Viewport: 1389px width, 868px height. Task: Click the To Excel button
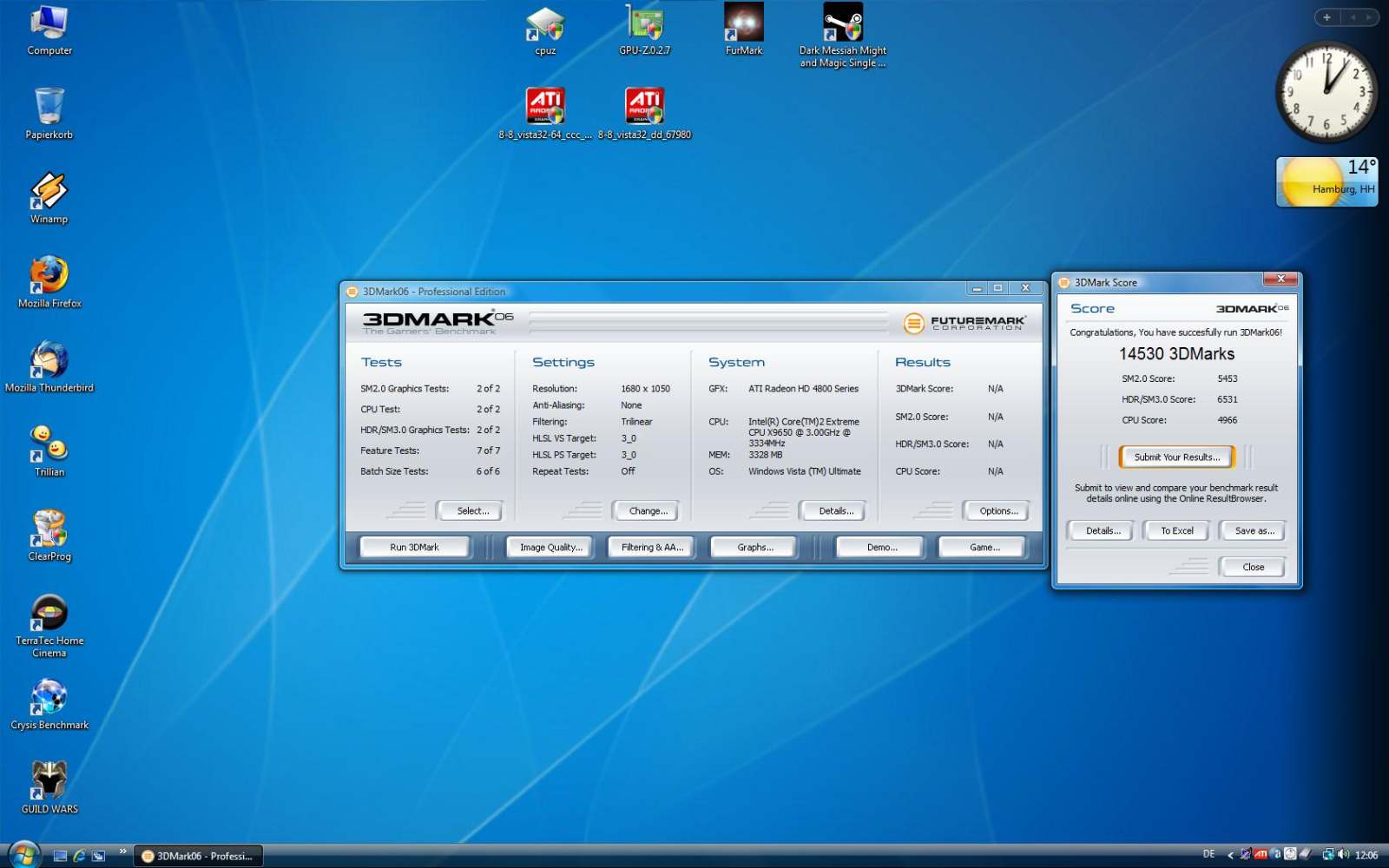(1176, 531)
